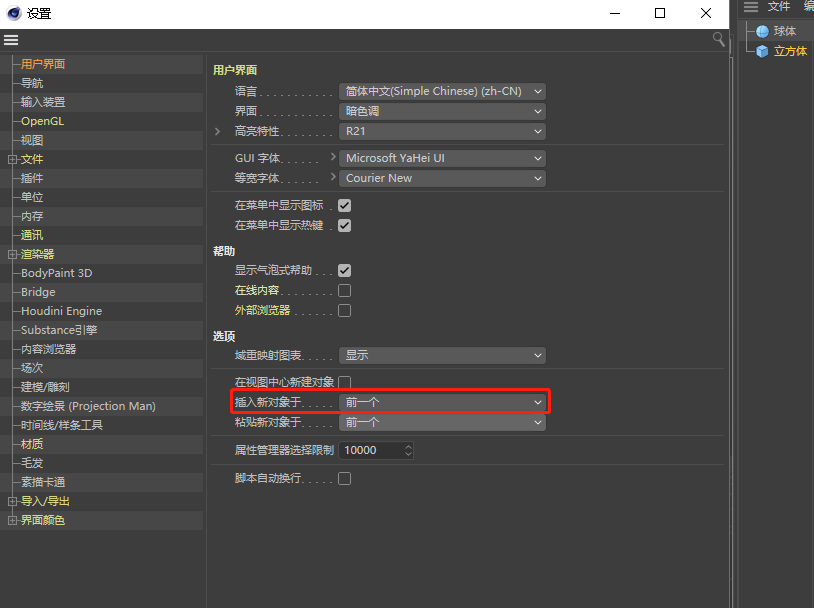Select 用户界面 in the category tree
814x608 pixels.
pyautogui.click(x=43, y=64)
